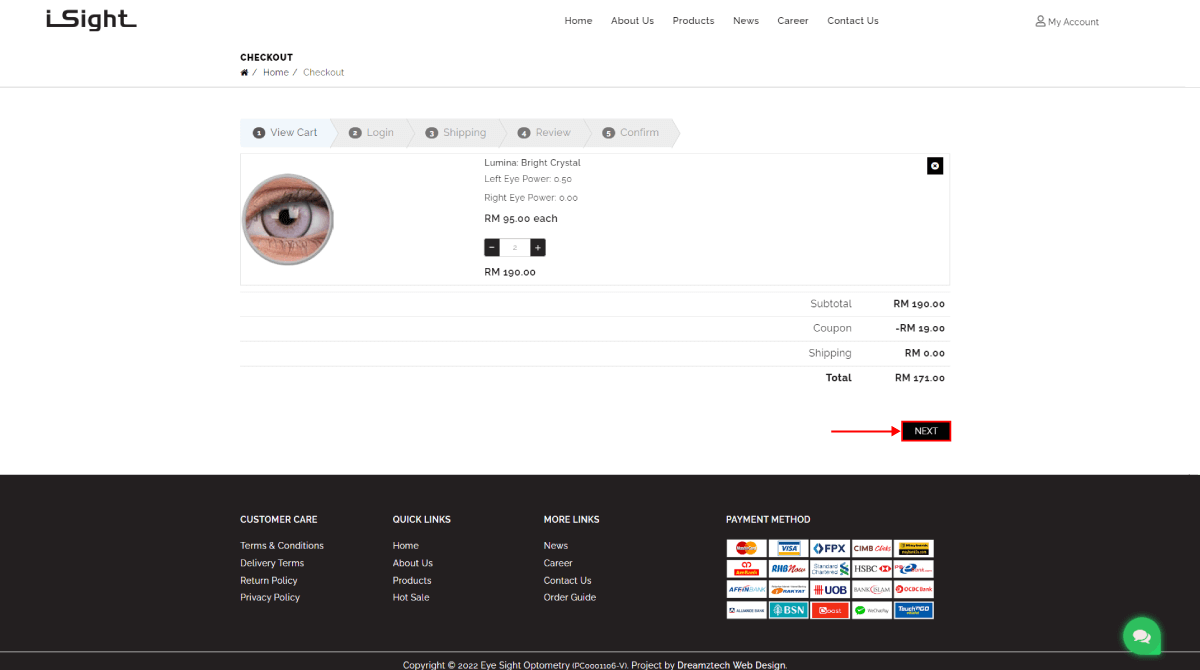Open Delivery Terms footer link
Screen dimensions: 1200x670
(272, 563)
